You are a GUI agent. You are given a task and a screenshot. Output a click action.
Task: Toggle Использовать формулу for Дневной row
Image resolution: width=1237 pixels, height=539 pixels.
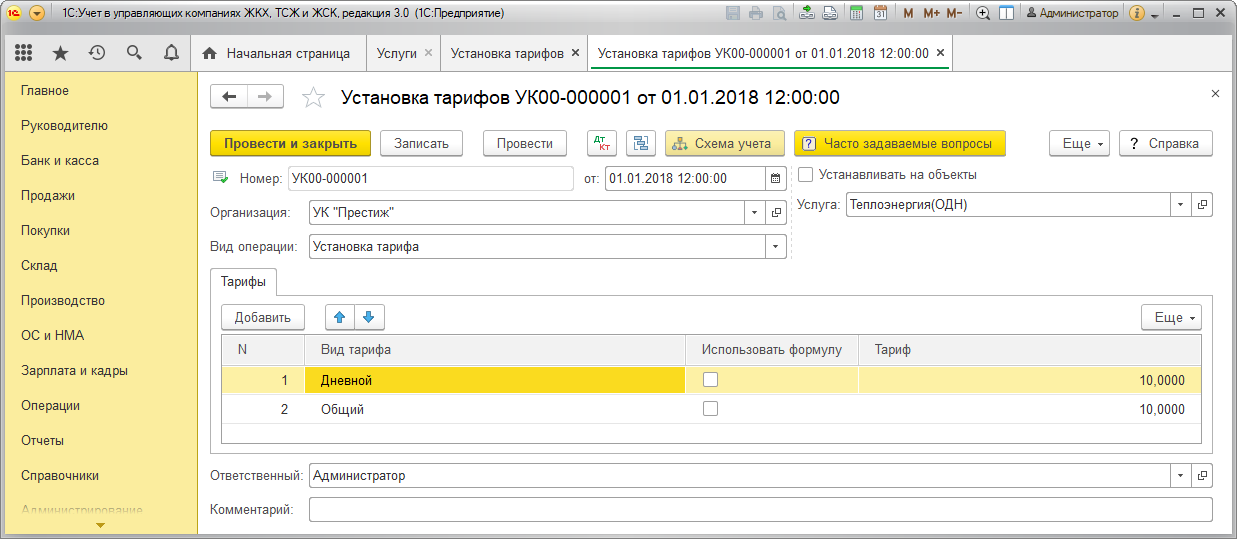[710, 380]
